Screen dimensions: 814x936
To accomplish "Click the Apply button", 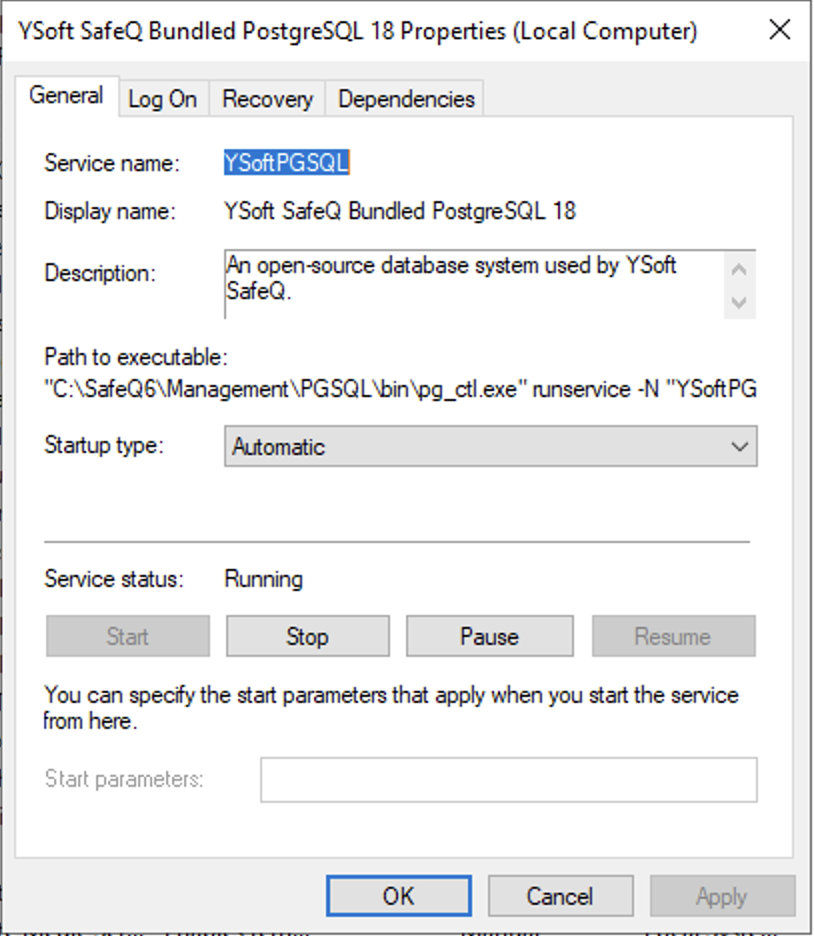I will click(721, 896).
